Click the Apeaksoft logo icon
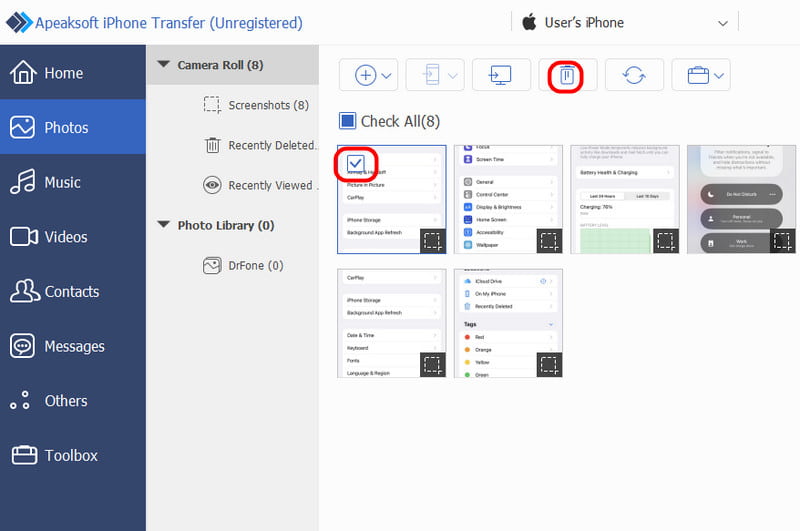 [x=18, y=22]
